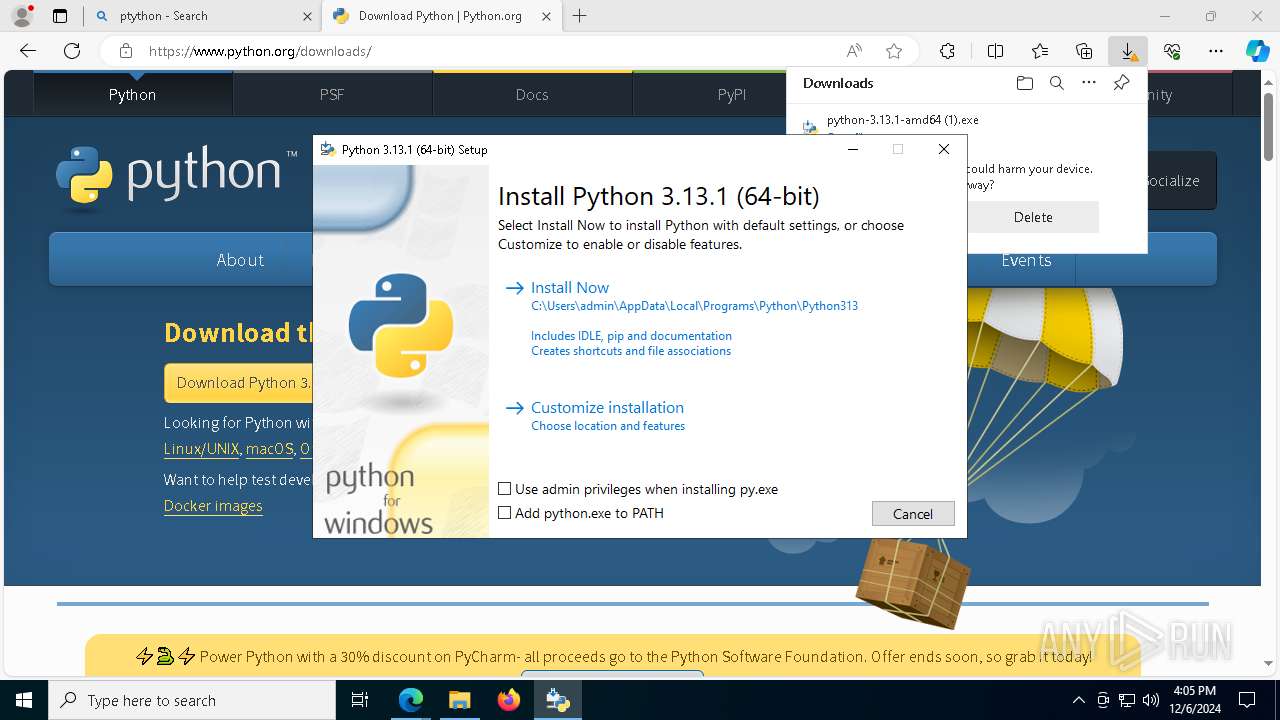Enable Use admin privileges when installing py.exe
This screenshot has width=1280, height=720.
504,489
